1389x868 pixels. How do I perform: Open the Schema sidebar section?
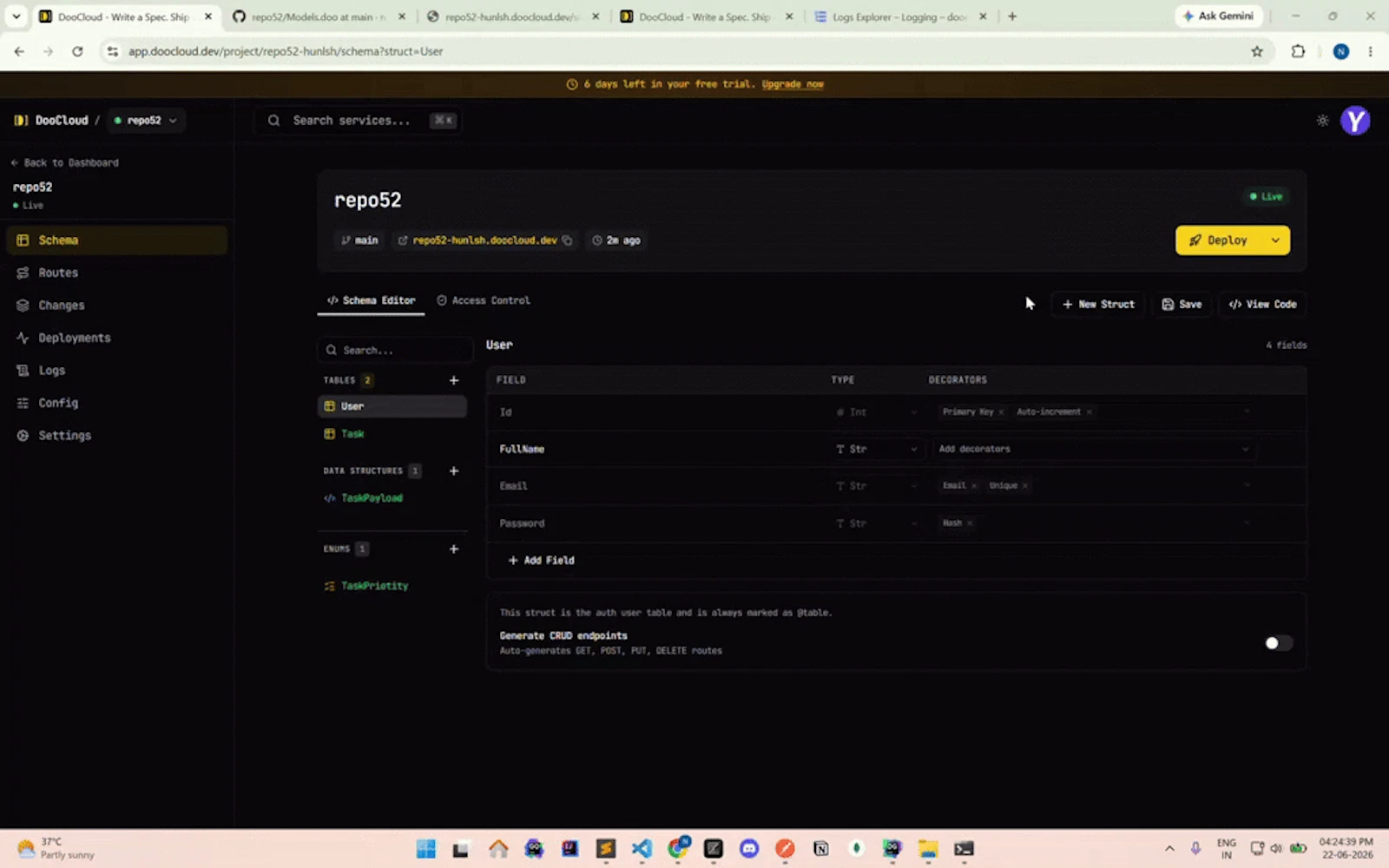coord(116,240)
